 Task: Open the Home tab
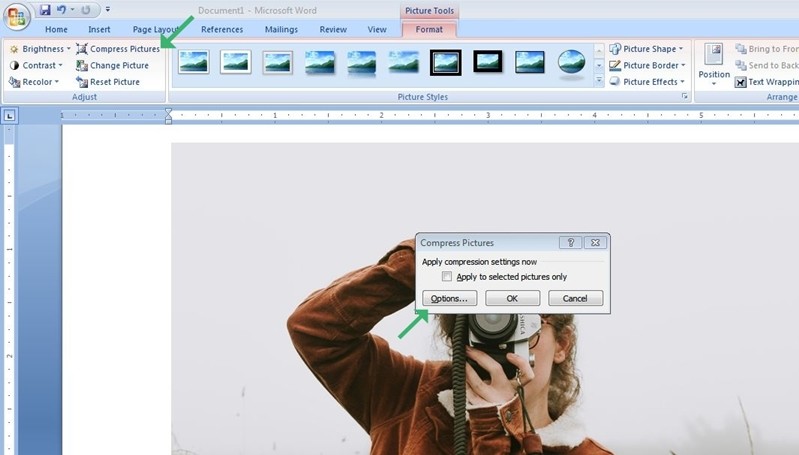[56, 30]
